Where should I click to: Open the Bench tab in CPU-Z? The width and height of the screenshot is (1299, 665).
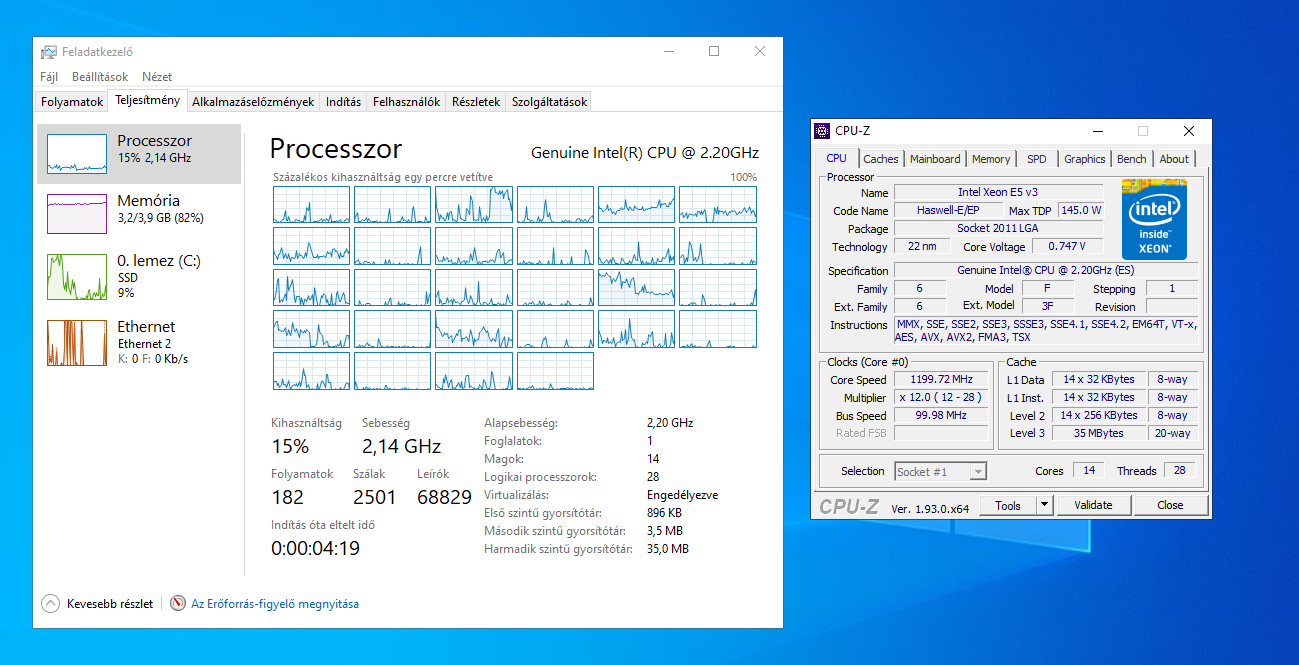(1132, 159)
